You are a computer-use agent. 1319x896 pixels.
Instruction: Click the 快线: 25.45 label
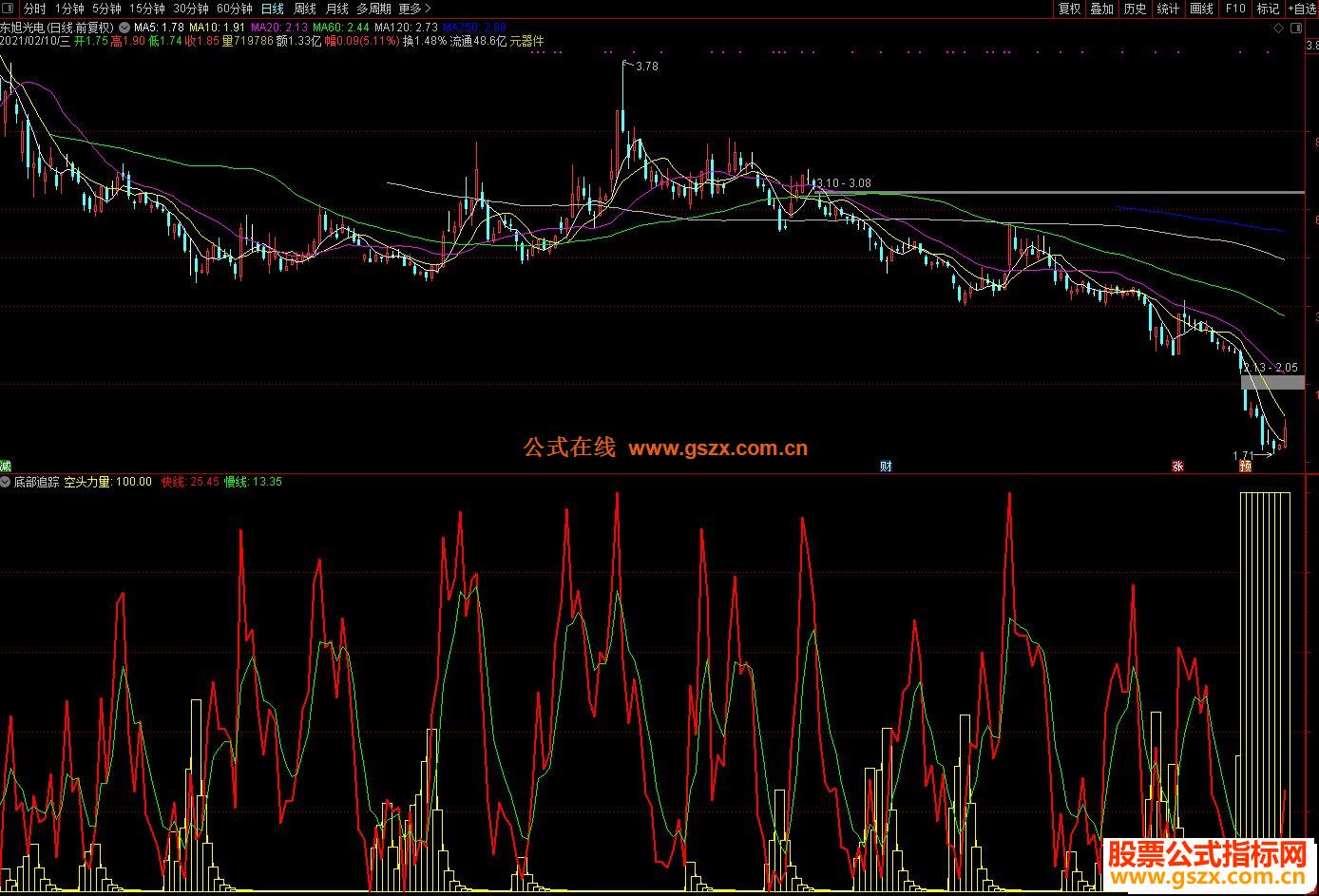pyautogui.click(x=190, y=482)
